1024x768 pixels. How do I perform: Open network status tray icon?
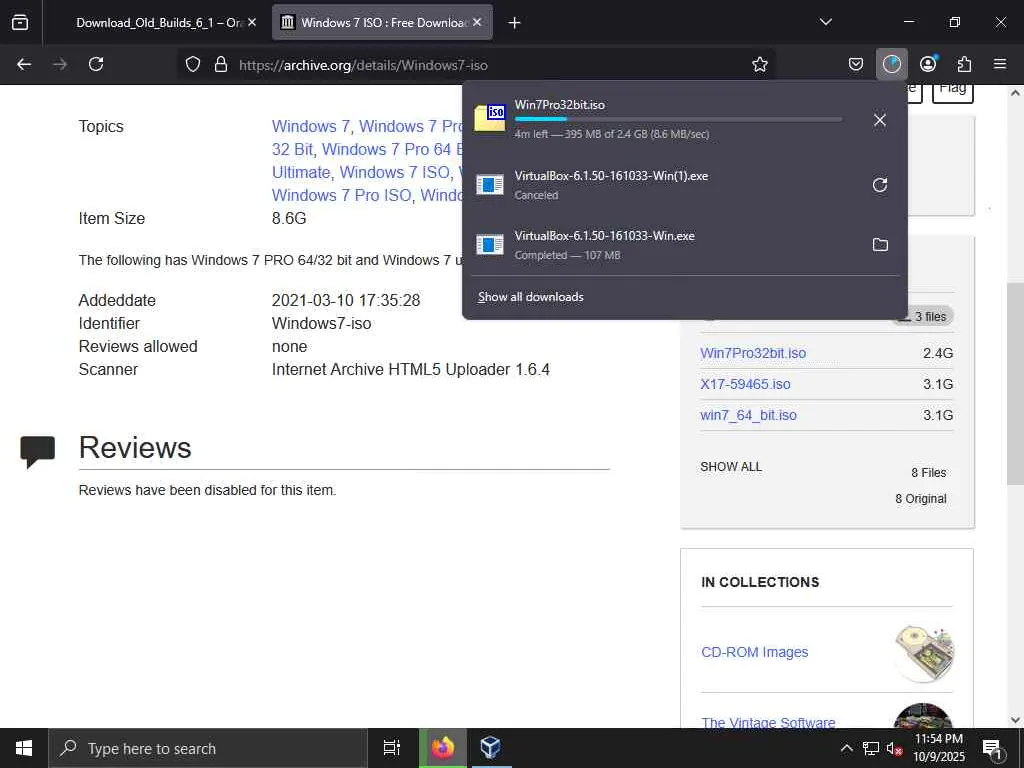(870, 748)
